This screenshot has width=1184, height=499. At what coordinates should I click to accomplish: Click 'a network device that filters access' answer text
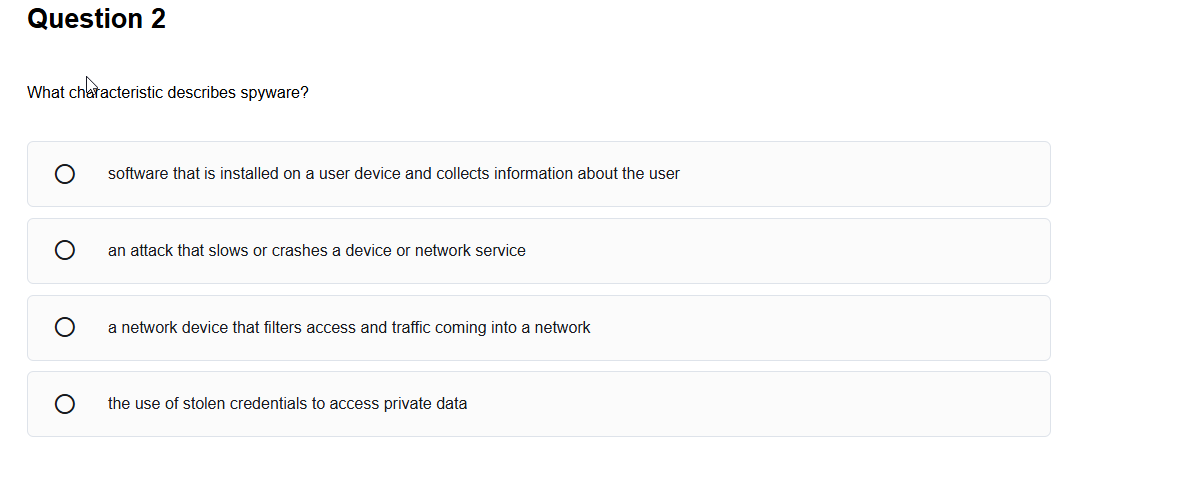(250, 327)
